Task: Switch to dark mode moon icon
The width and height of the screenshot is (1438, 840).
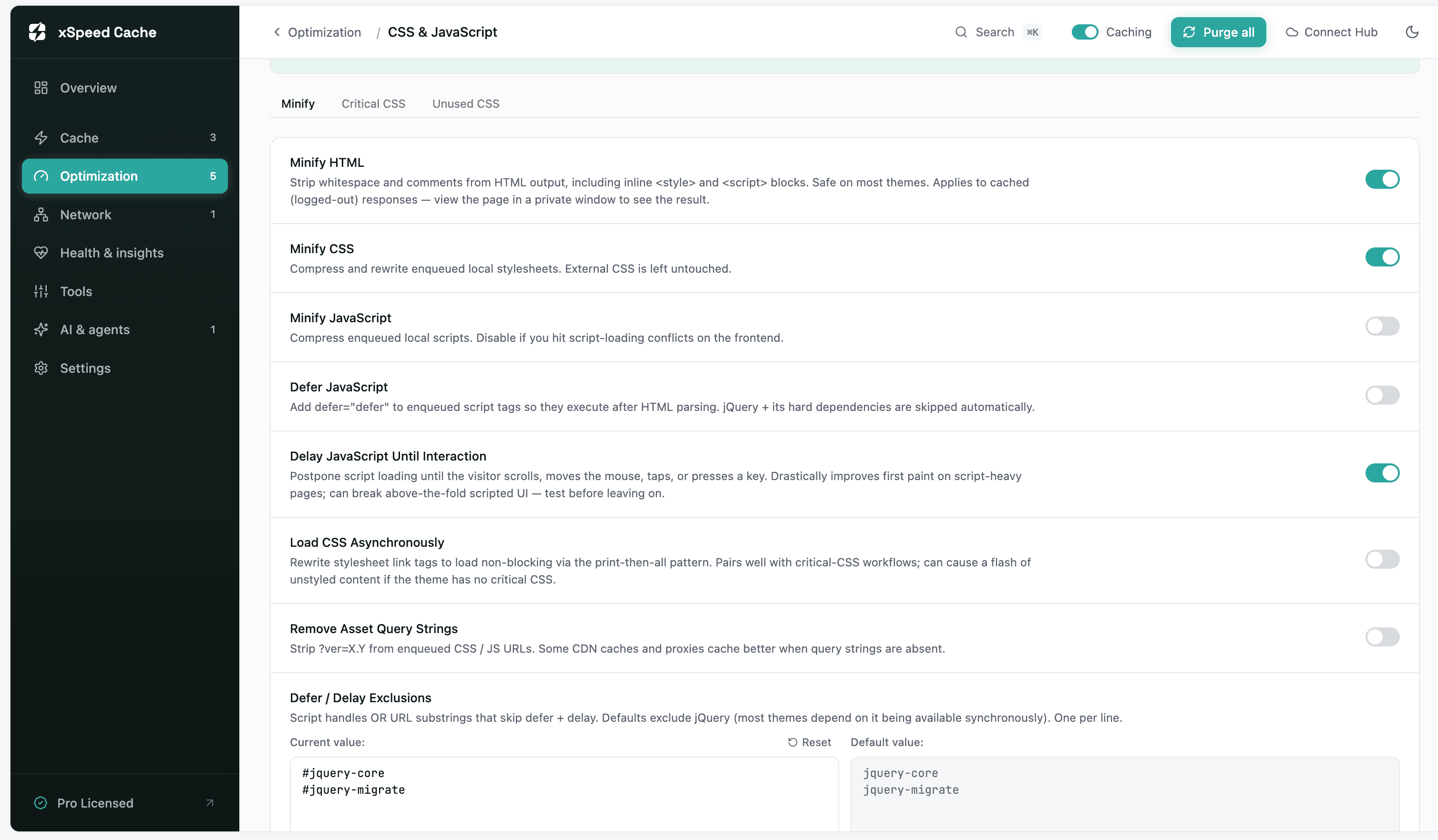Action: click(1412, 32)
